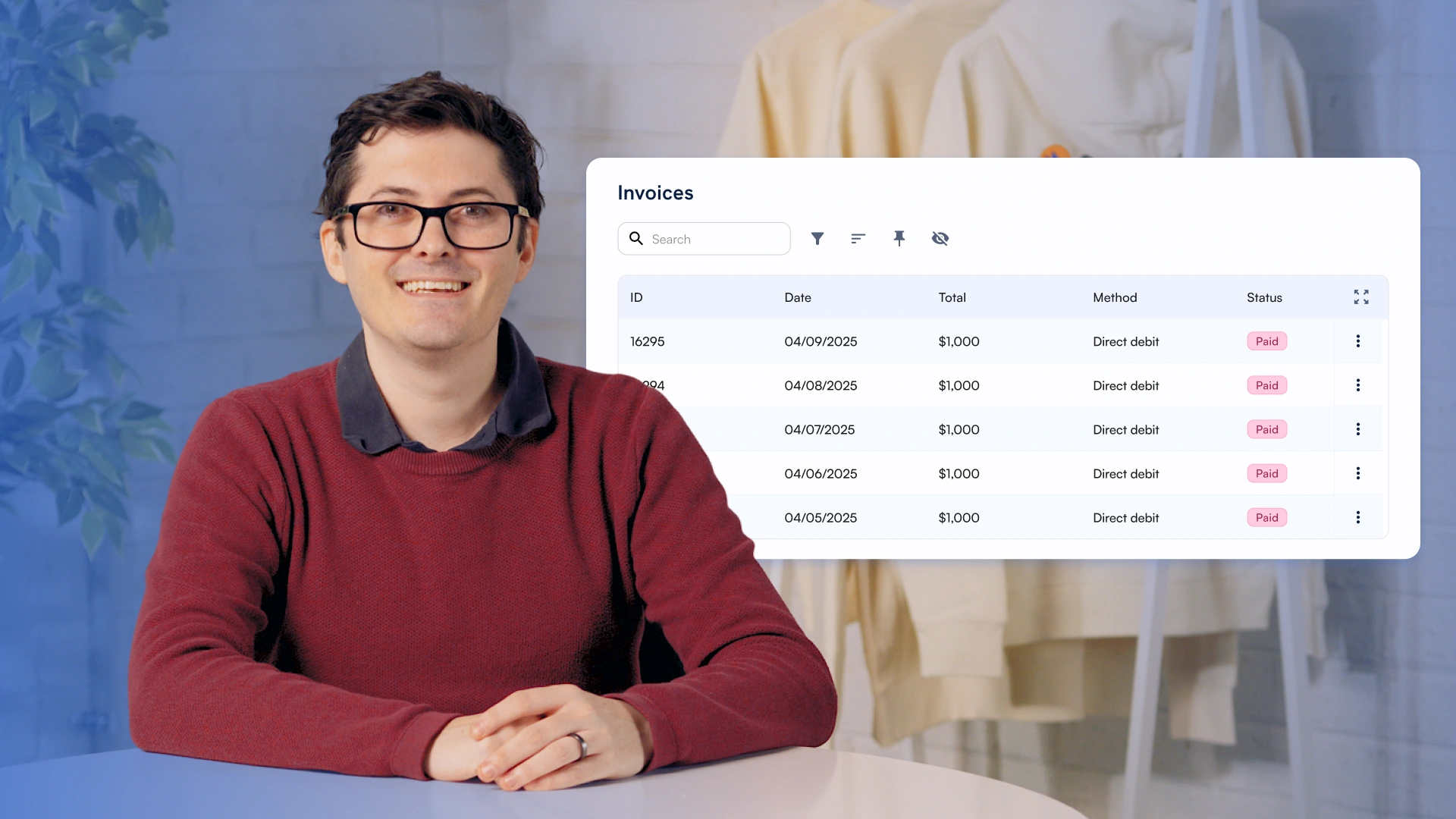The image size is (1456, 819).
Task: Click the Status column header
Action: [x=1264, y=297]
